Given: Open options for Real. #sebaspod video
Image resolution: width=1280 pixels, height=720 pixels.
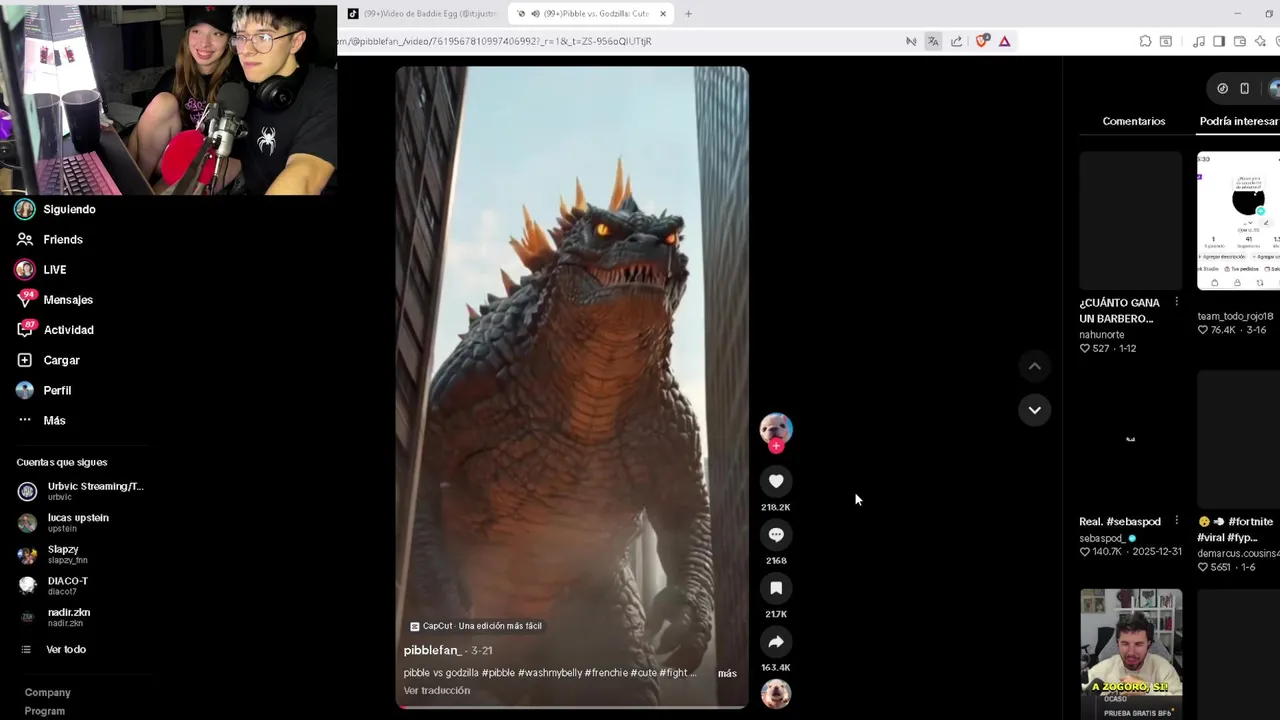Looking at the screenshot, I should click(x=1176, y=521).
